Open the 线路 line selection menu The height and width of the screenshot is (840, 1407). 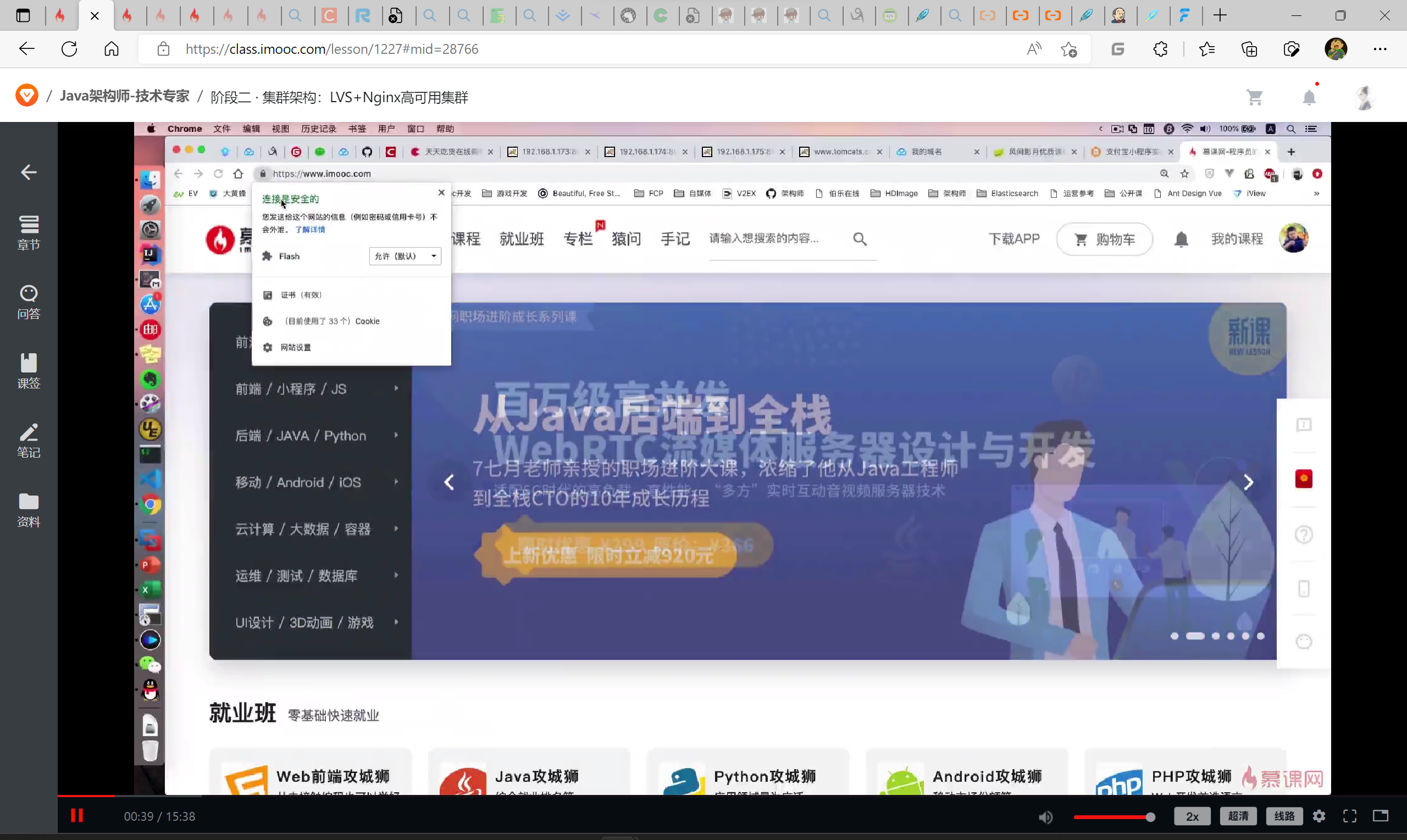pos(1283,816)
